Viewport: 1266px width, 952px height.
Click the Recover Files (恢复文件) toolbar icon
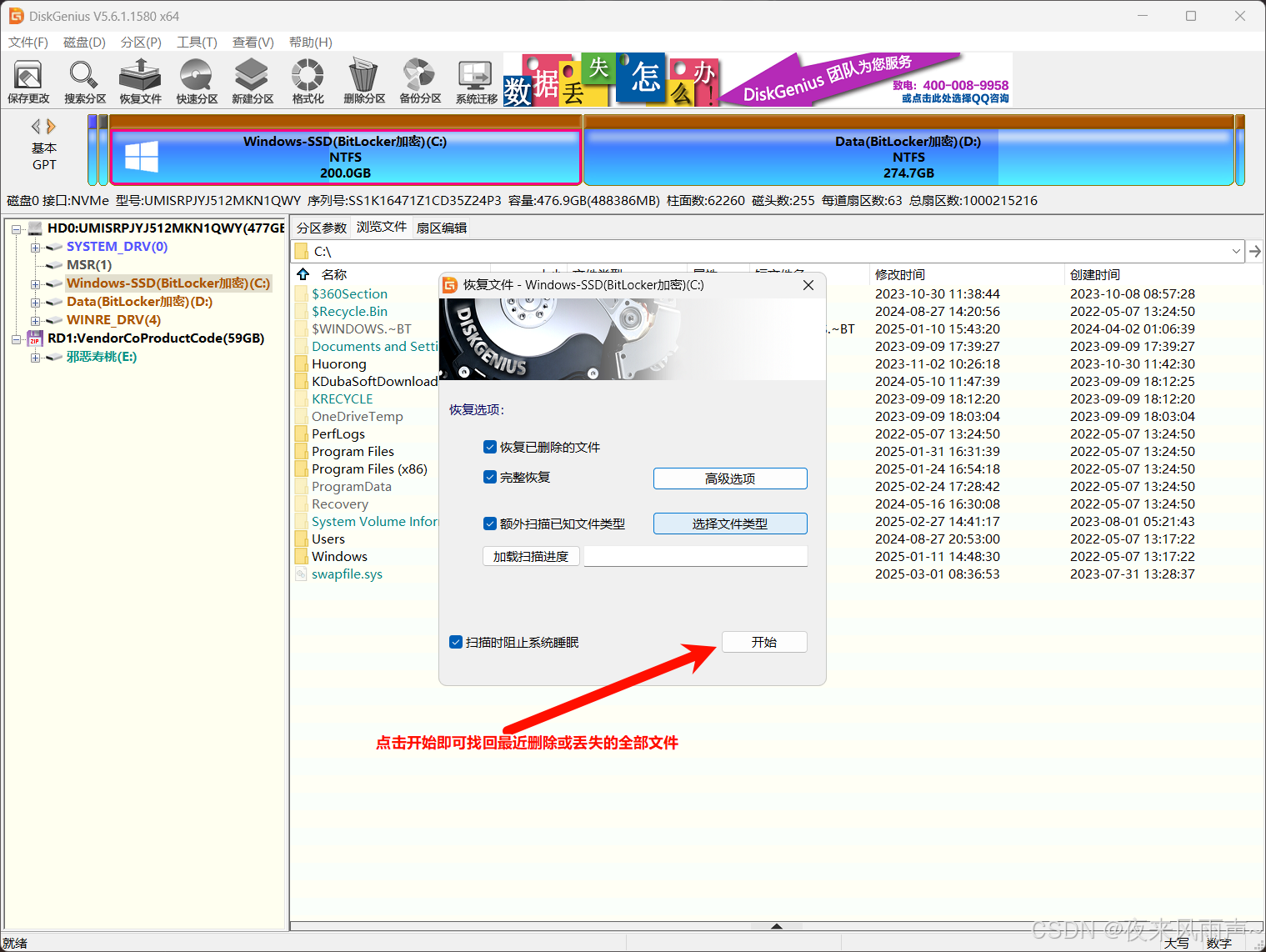140,82
